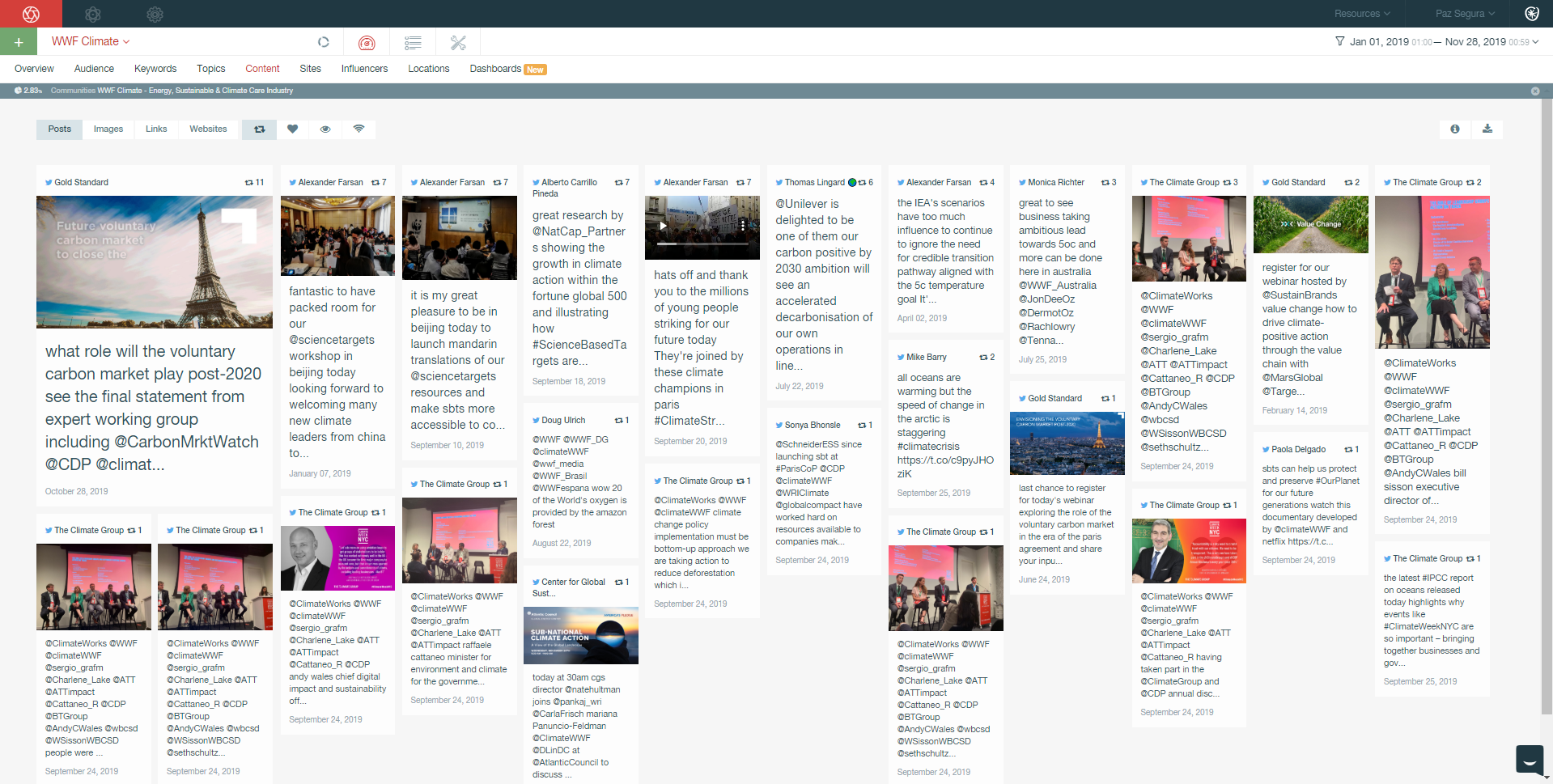Click the top-right globe help icon
The width and height of the screenshot is (1553, 784).
(1532, 14)
